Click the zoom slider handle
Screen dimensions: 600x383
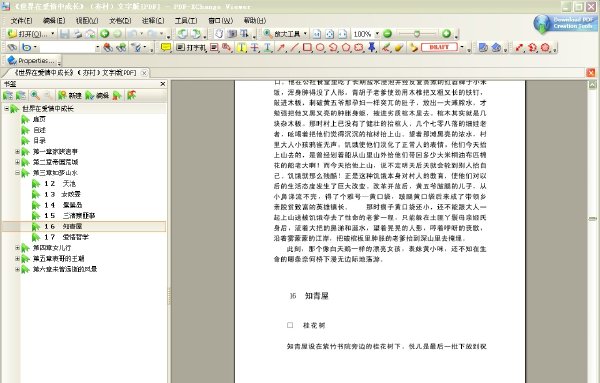point(417,34)
